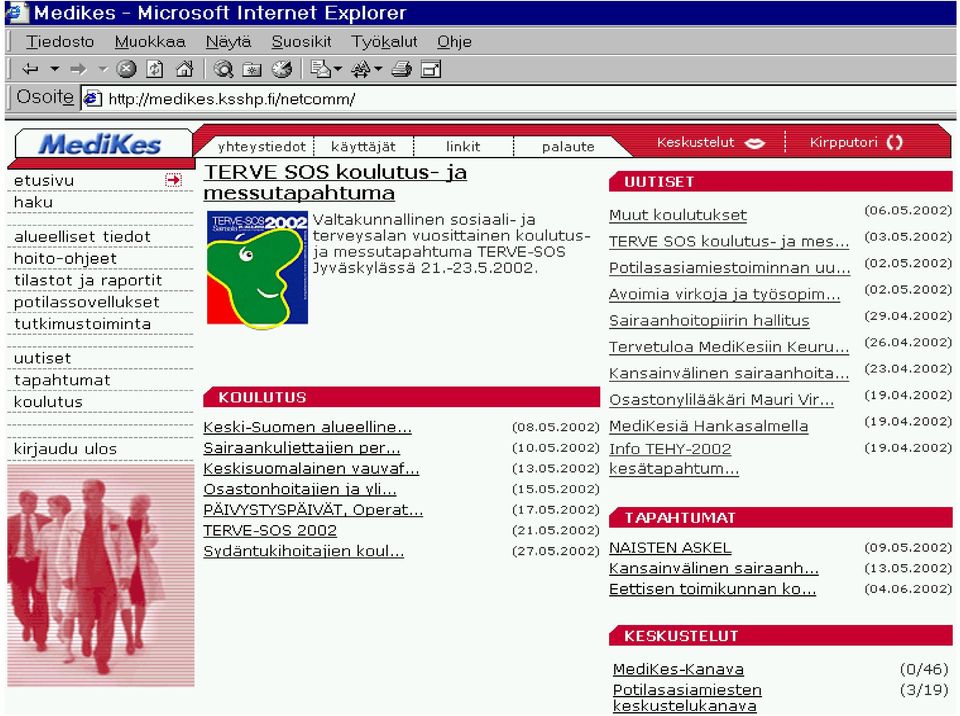This screenshot has height=716, width=960.
Task: Open the MediKes-Kanava discussion link
Action: pos(678,669)
